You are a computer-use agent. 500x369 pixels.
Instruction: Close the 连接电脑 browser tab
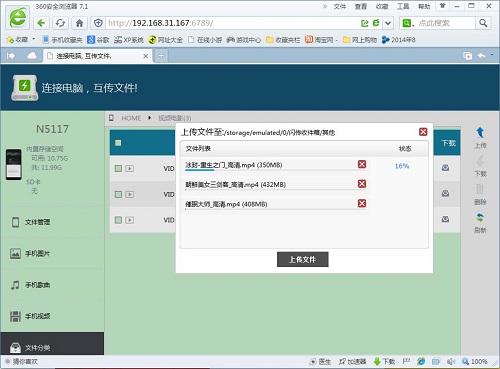(145, 56)
